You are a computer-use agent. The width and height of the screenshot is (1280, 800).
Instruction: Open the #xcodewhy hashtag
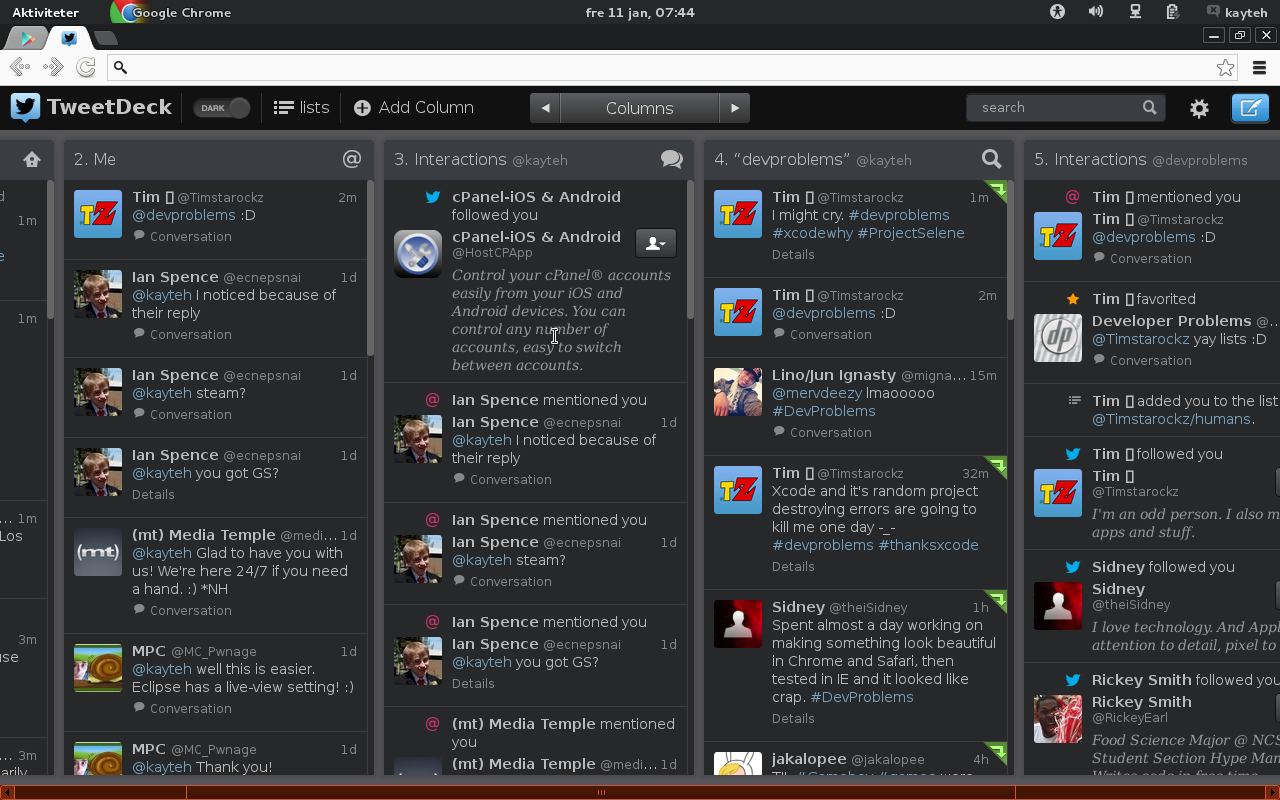pyautogui.click(x=811, y=233)
